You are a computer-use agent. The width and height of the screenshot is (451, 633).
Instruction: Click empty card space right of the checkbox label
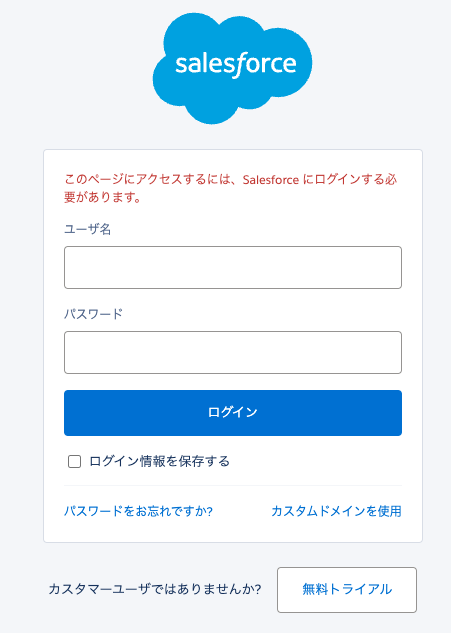click(x=315, y=461)
